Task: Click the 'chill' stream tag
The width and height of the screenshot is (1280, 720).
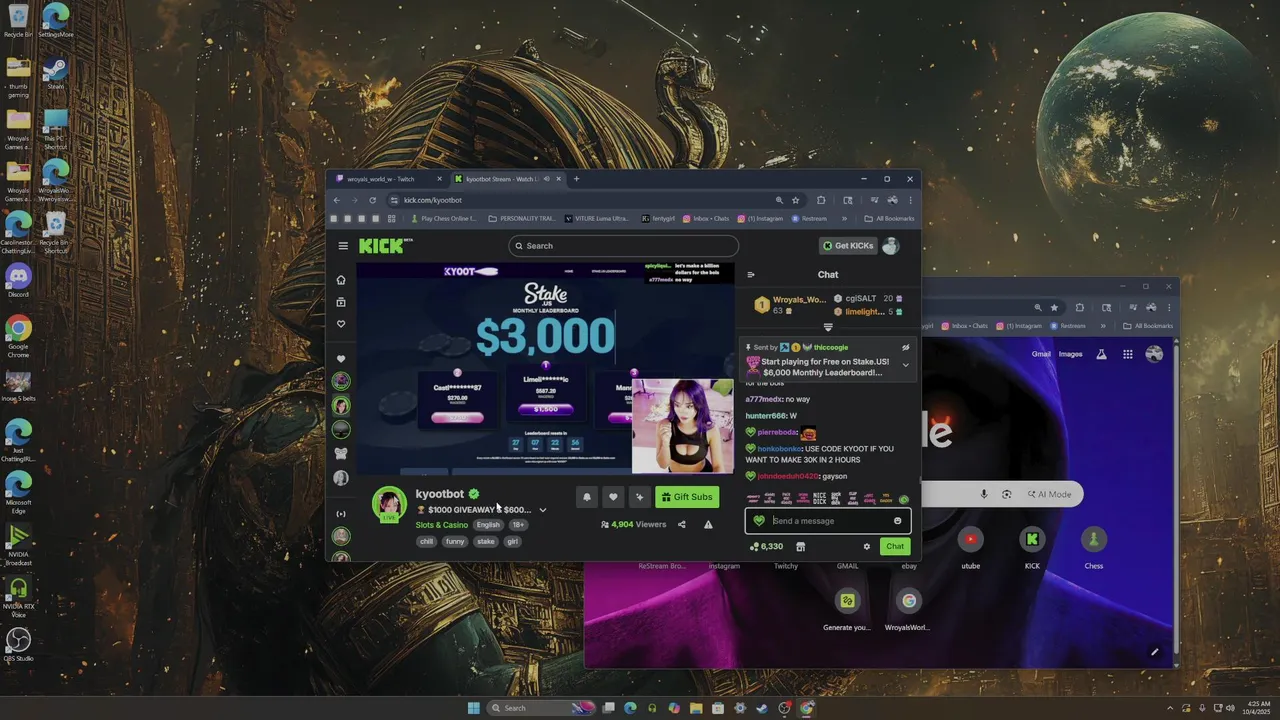Action: click(427, 541)
